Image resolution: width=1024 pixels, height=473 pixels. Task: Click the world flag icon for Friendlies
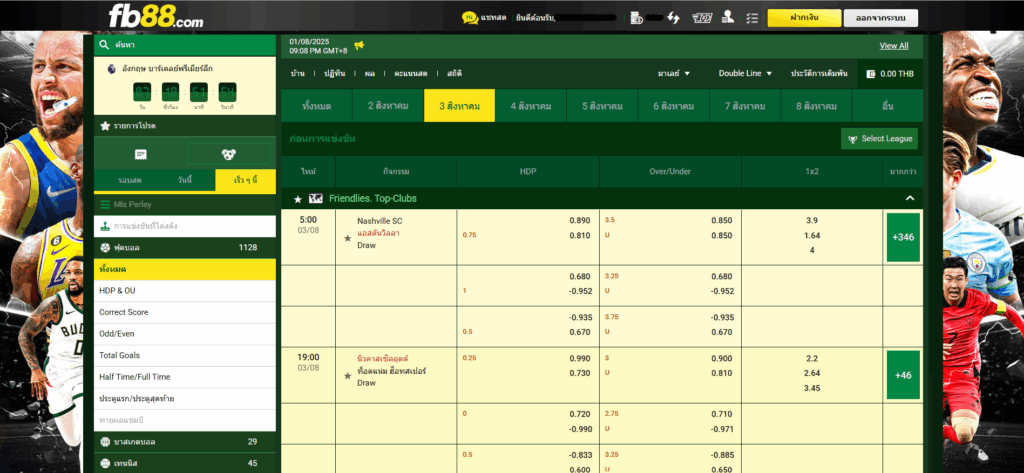(315, 199)
